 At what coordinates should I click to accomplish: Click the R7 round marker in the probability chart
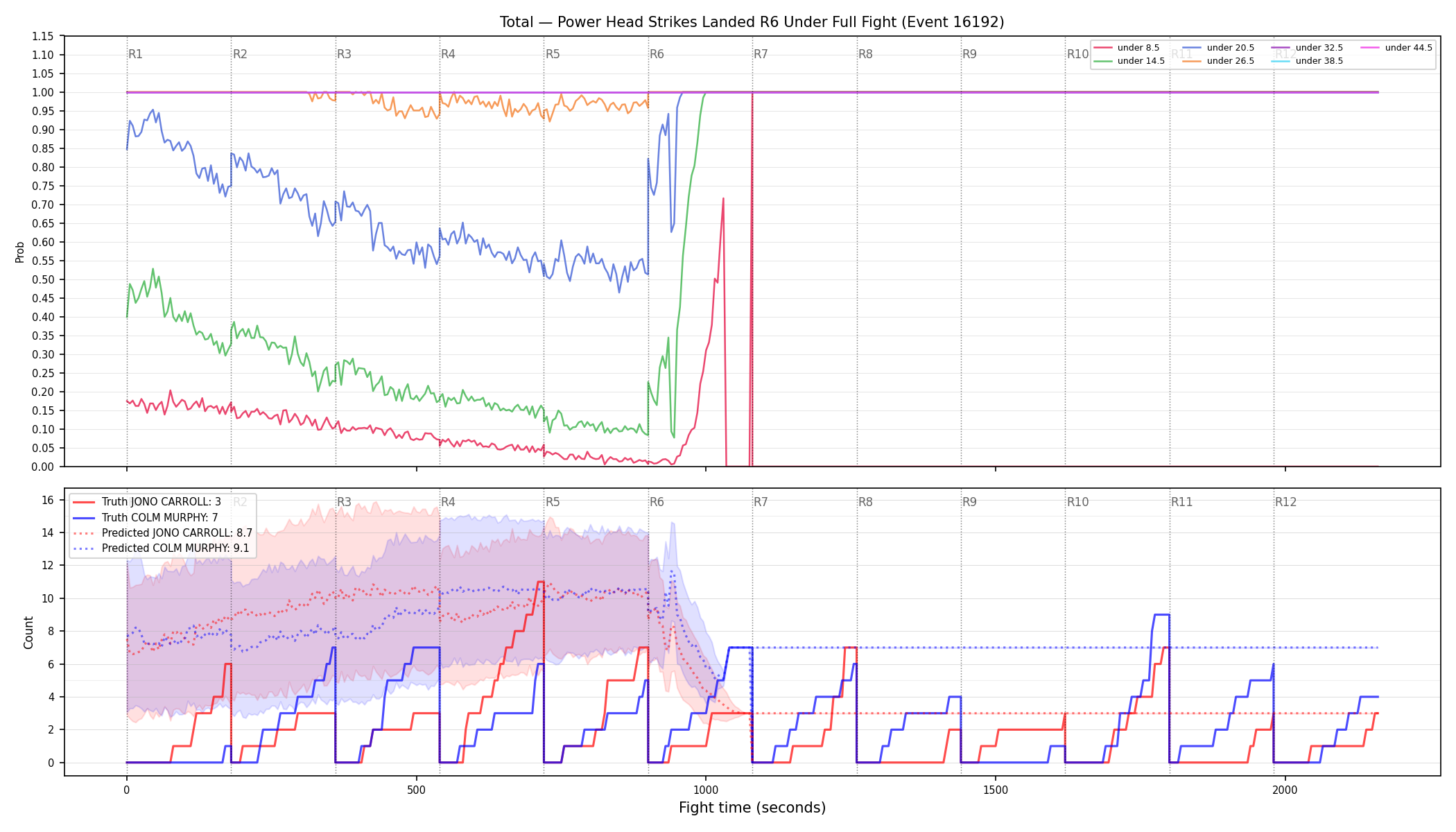coord(761,54)
